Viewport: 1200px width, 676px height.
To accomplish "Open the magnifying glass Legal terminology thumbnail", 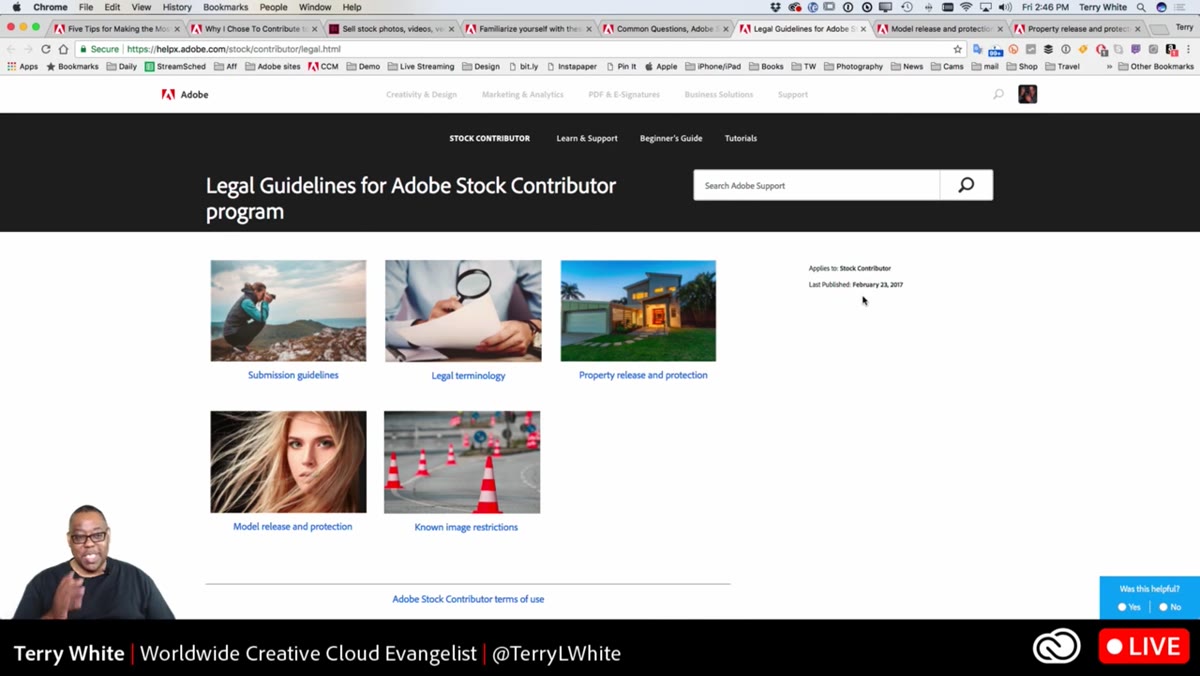I will (463, 311).
